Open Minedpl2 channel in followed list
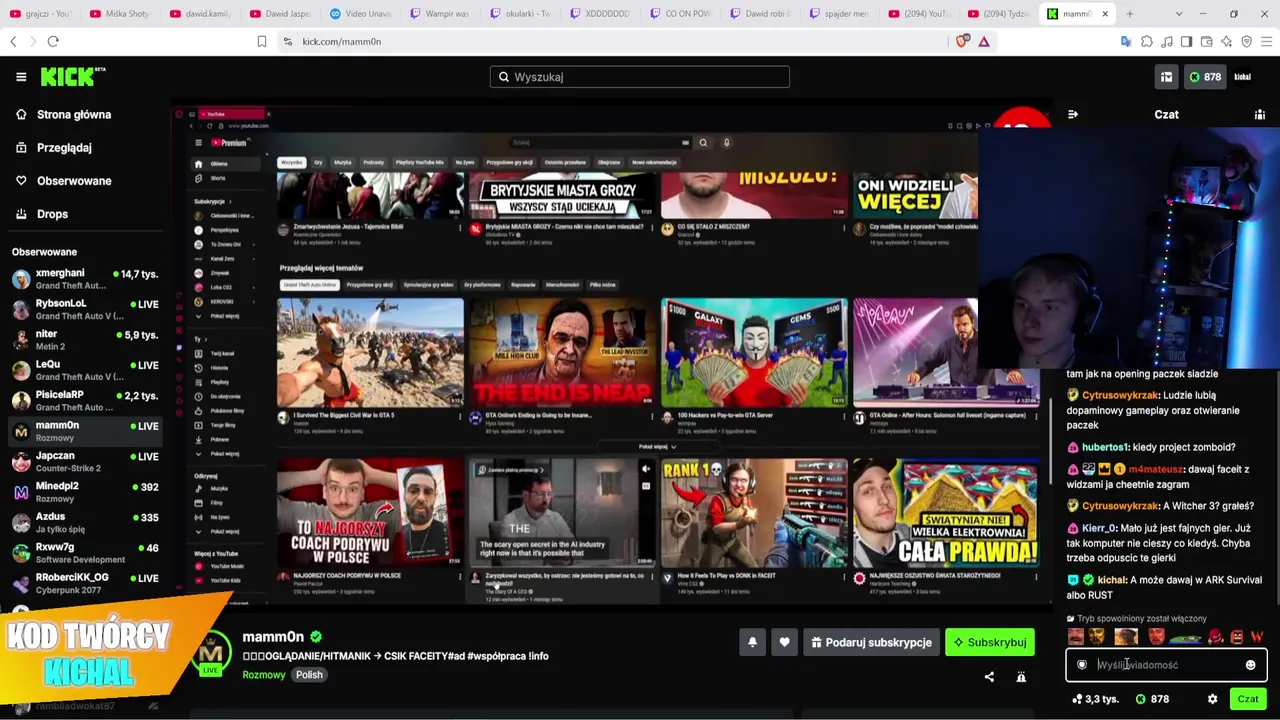The image size is (1280, 720). (x=85, y=492)
